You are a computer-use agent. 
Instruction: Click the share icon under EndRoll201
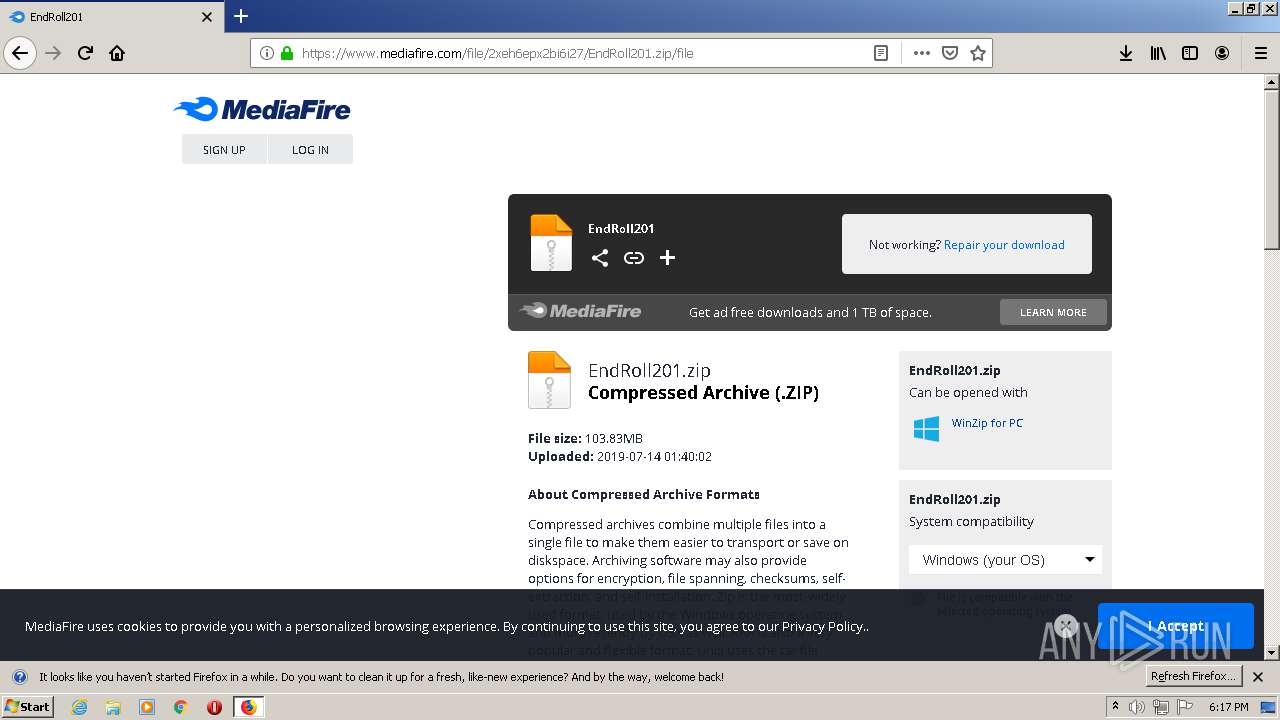599,258
